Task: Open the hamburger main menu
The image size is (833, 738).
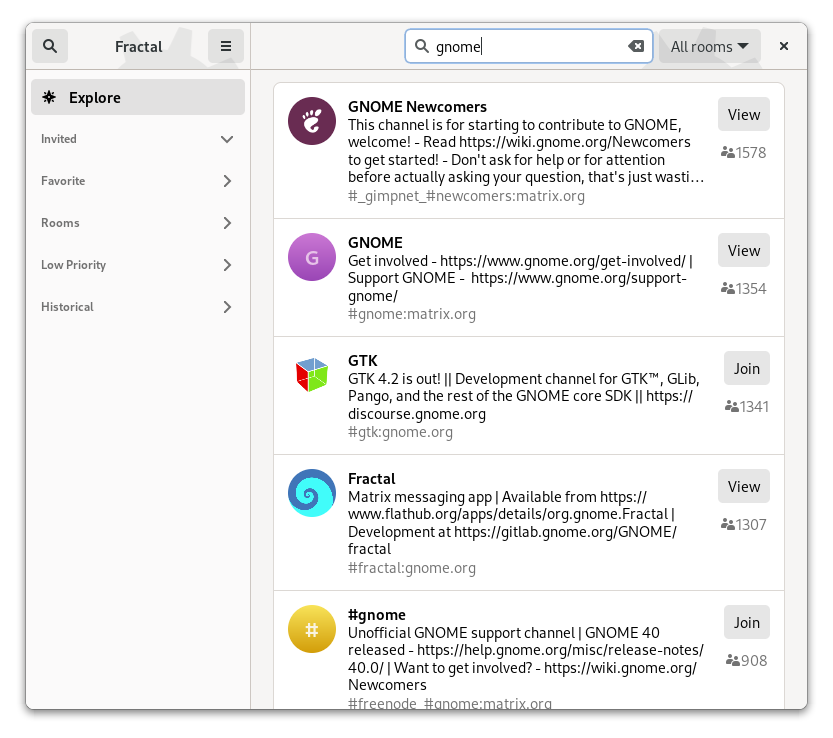Action: [x=226, y=46]
